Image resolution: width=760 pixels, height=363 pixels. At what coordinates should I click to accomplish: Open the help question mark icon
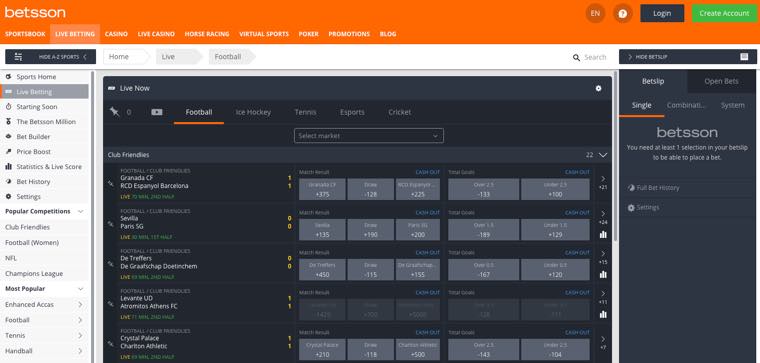click(x=623, y=14)
